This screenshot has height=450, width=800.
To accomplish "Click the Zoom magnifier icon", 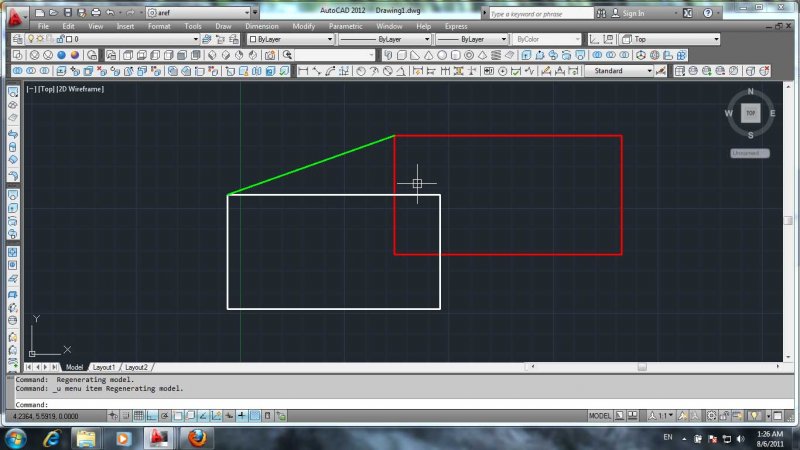I will tap(287, 55).
